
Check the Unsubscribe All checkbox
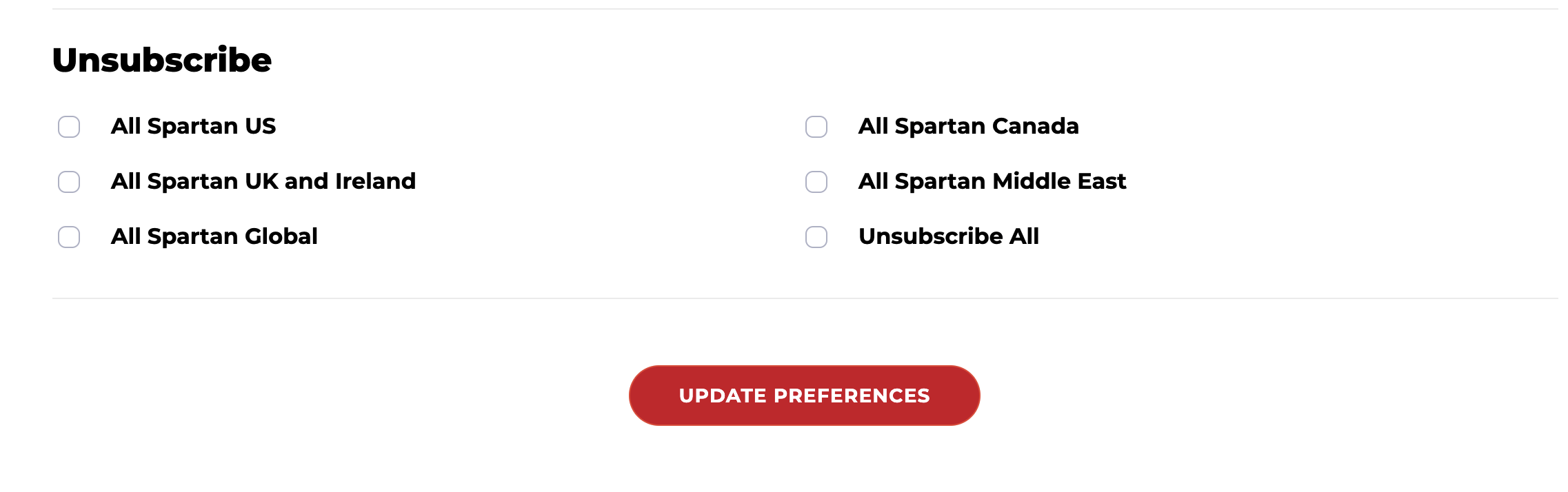click(816, 237)
